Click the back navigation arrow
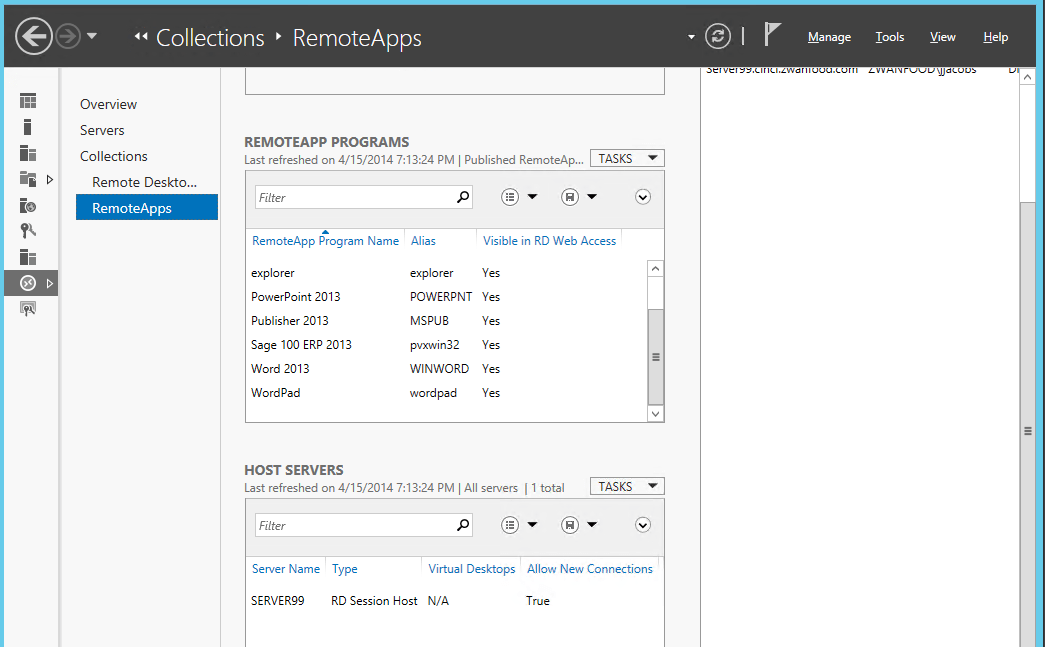 (34, 37)
